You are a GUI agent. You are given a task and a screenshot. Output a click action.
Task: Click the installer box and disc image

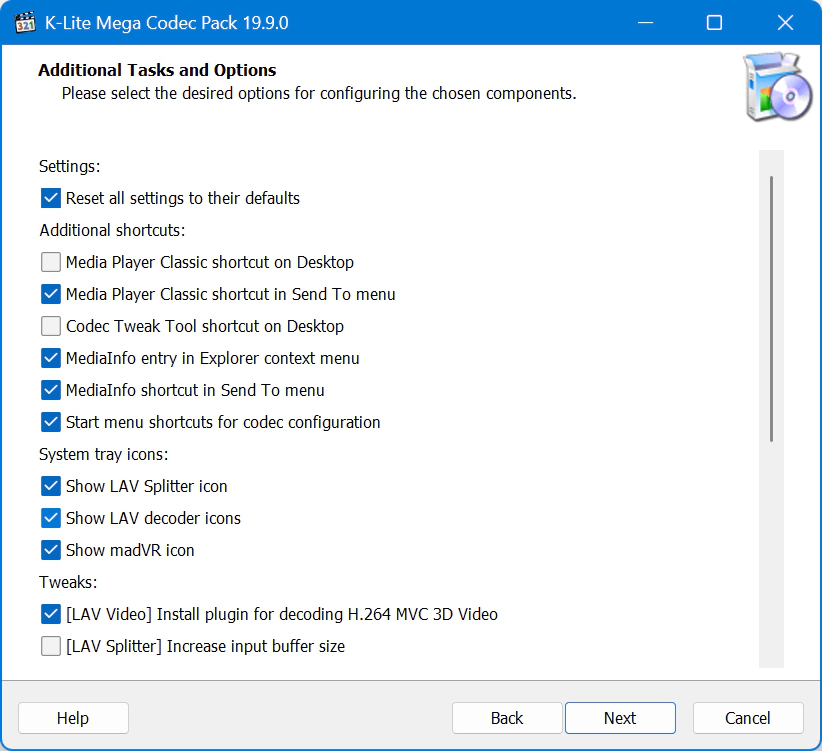[777, 86]
